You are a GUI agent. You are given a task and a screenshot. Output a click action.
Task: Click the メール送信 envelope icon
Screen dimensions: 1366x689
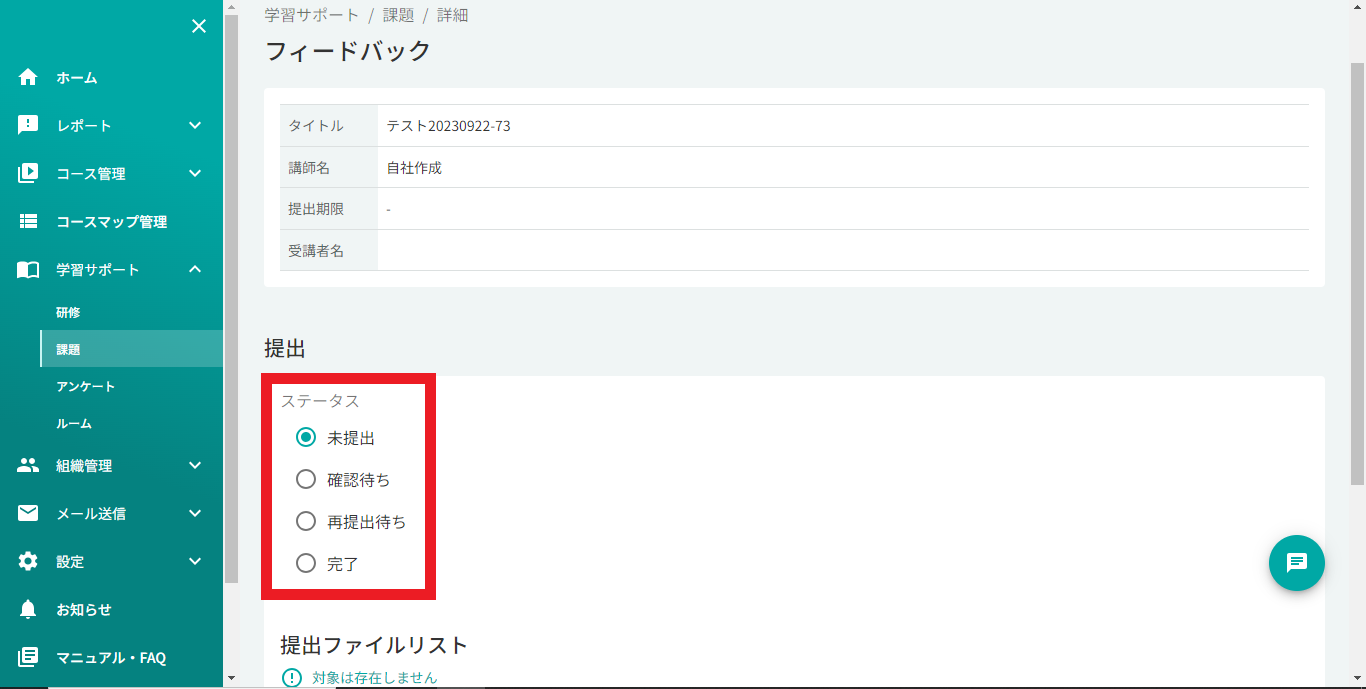click(28, 513)
